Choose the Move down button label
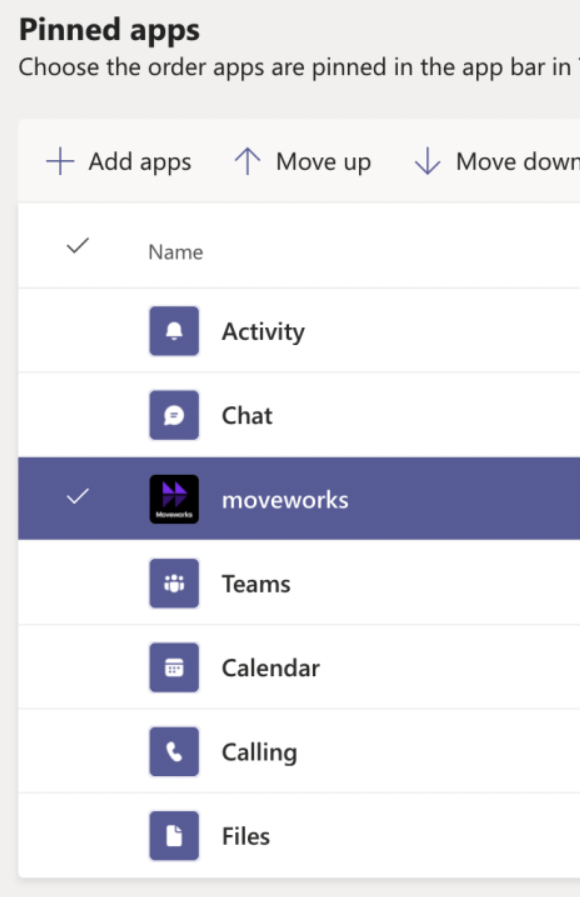This screenshot has height=897, width=580. (518, 162)
